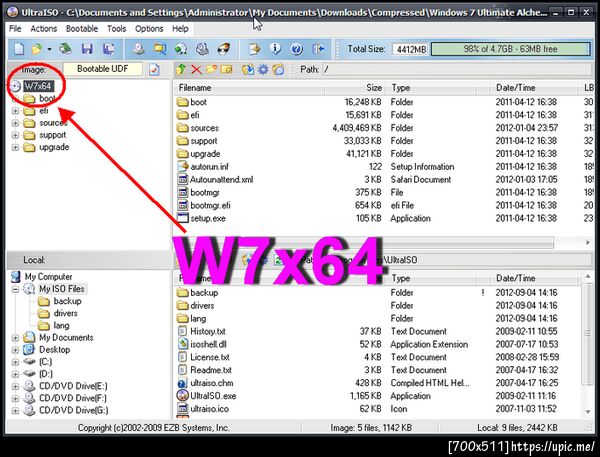This screenshot has width=600, height=457.
Task: Open the Bootable menu
Action: click(x=82, y=29)
